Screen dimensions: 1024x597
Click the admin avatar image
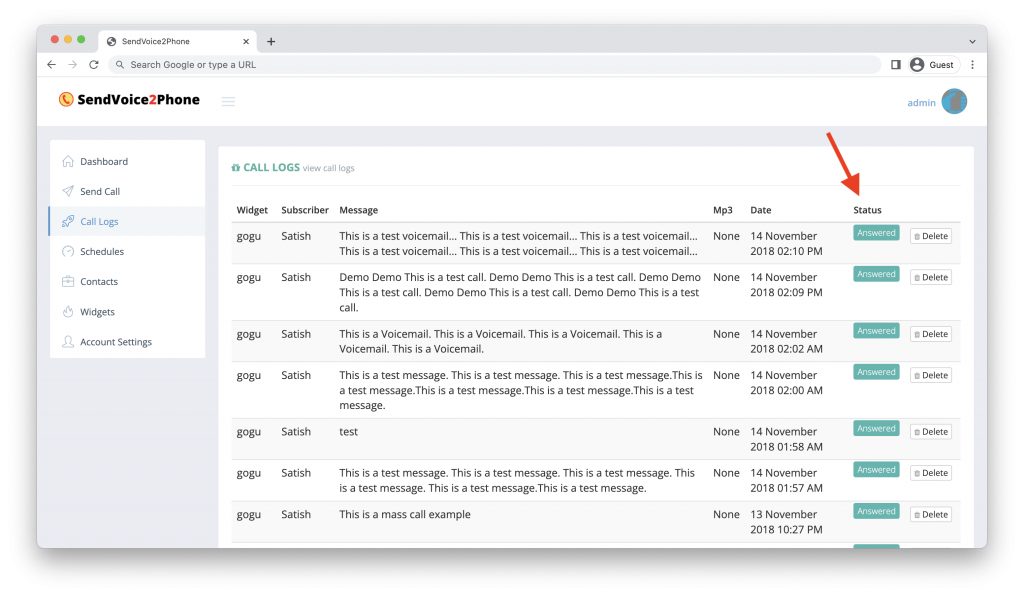(x=954, y=102)
